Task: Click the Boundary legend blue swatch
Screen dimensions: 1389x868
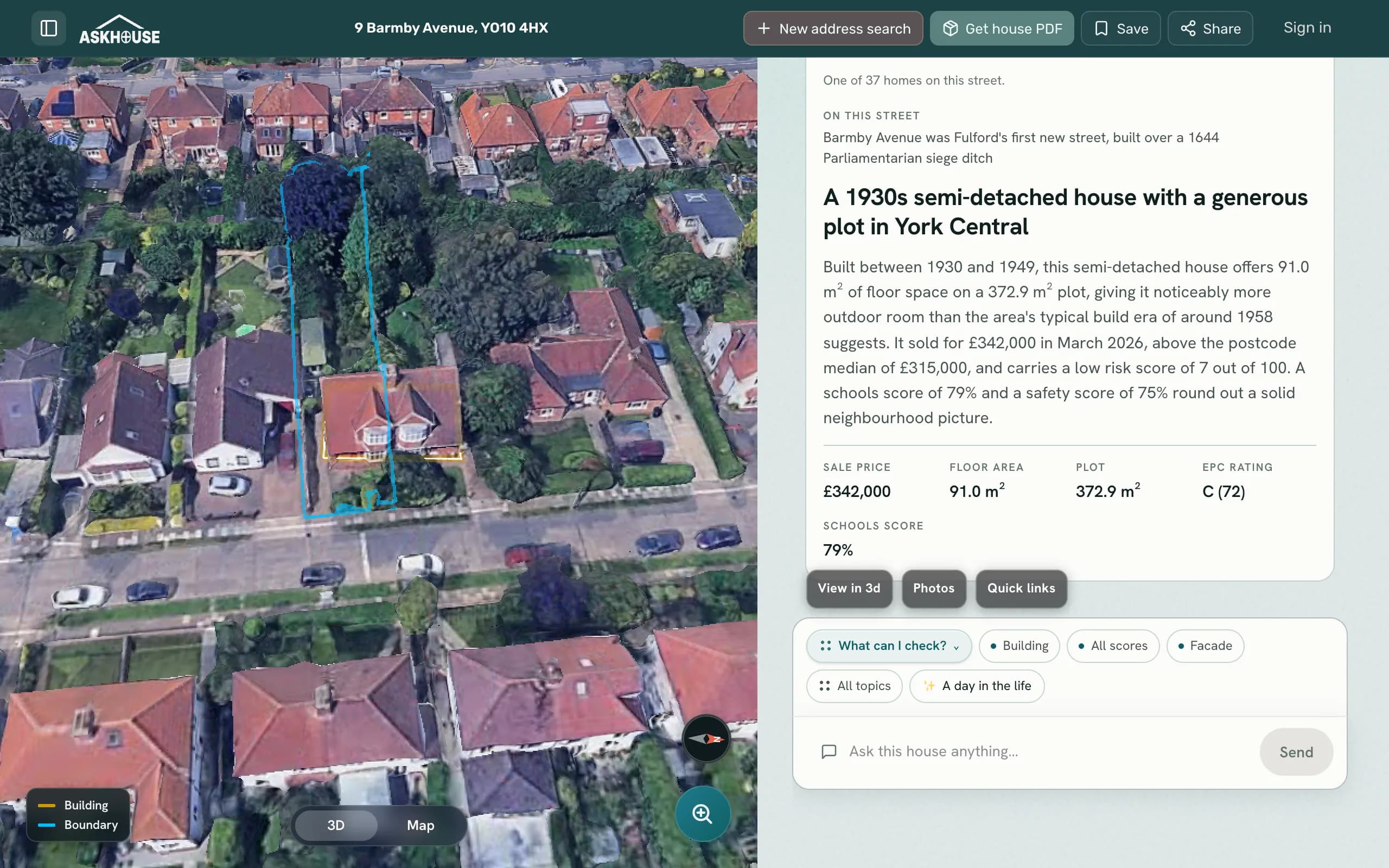Action: 47,825
